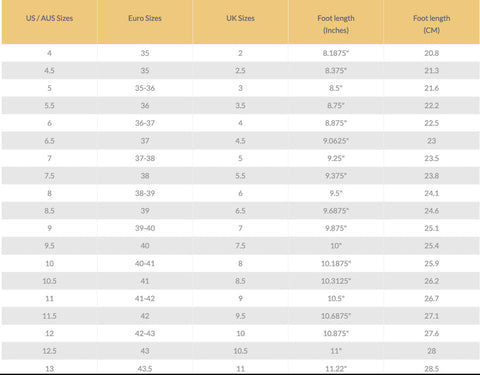Click the 23.5 CM foot length cell
The width and height of the screenshot is (480, 375).
pyautogui.click(x=431, y=158)
